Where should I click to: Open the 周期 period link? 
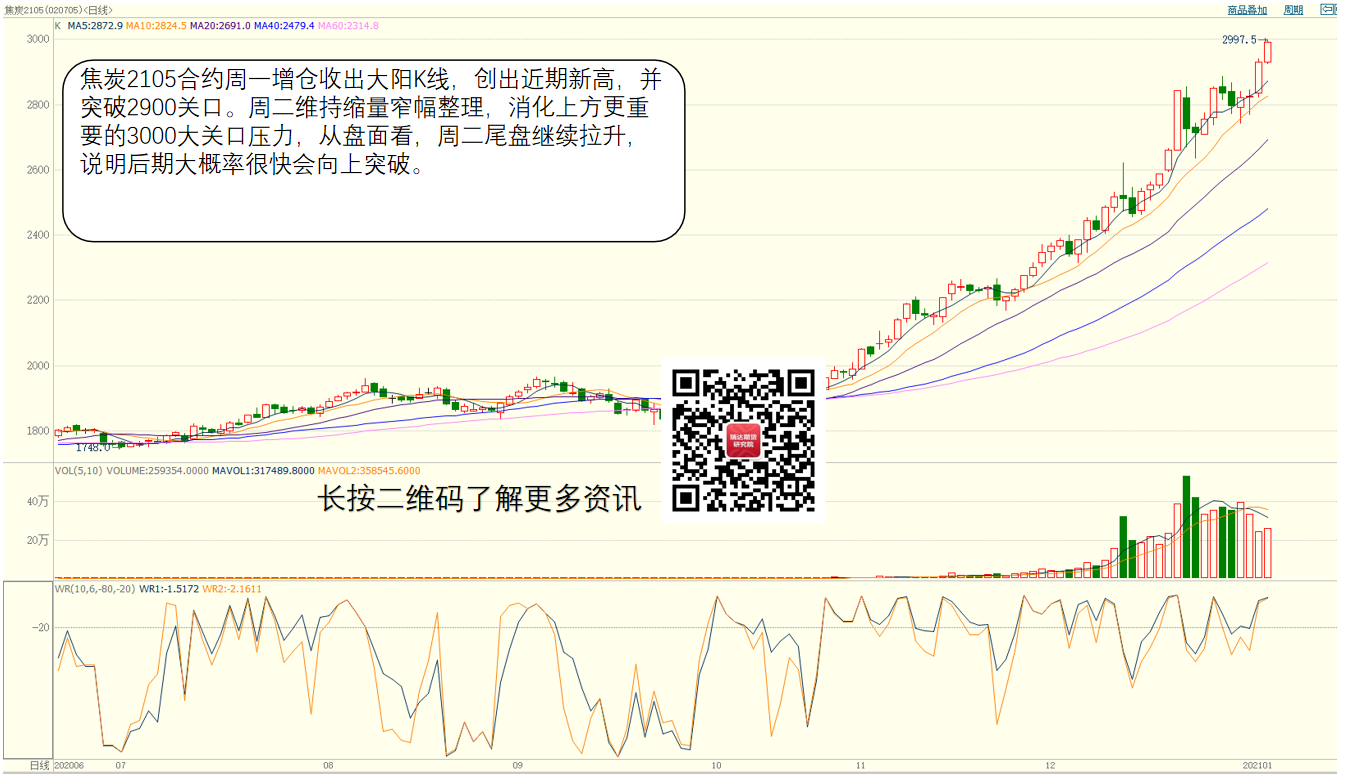click(x=1293, y=10)
